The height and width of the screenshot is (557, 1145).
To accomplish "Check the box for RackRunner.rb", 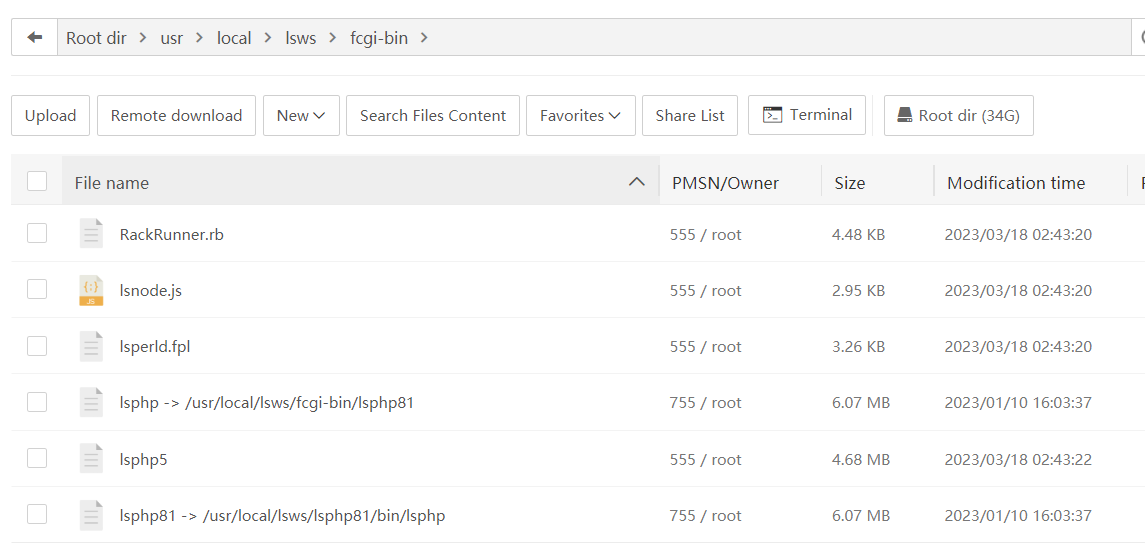I will [37, 234].
